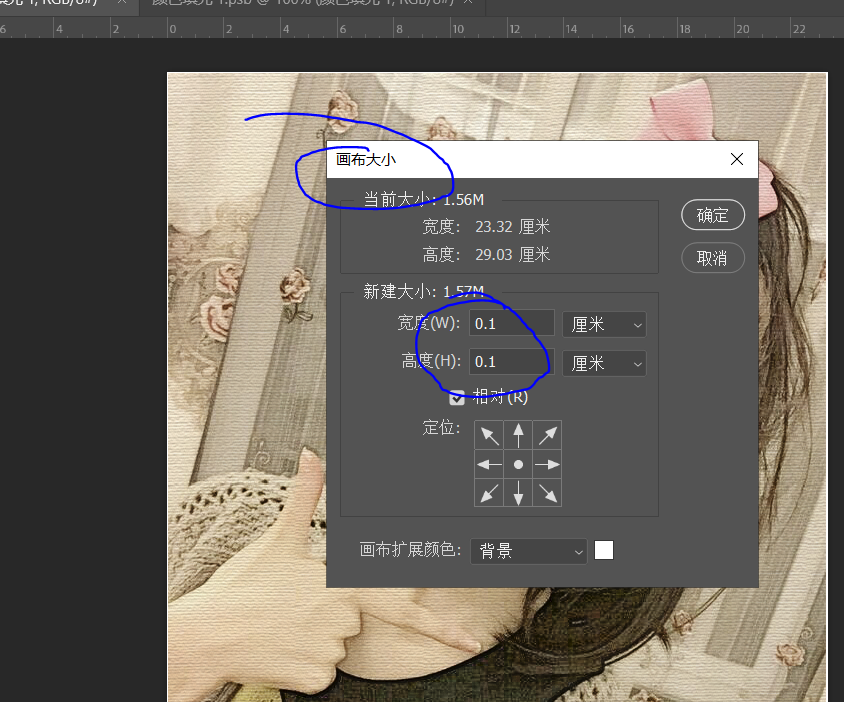Screen dimensions: 844x702
Task: Open the height unit 厘米 dropdown
Action: point(604,363)
